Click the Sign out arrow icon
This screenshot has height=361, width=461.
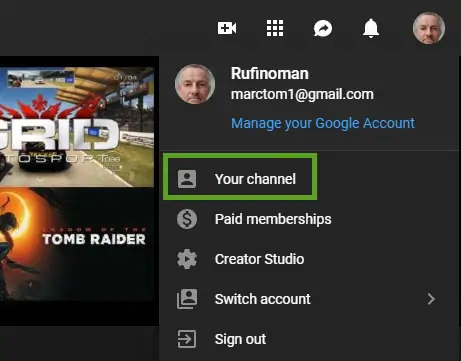coord(187,339)
